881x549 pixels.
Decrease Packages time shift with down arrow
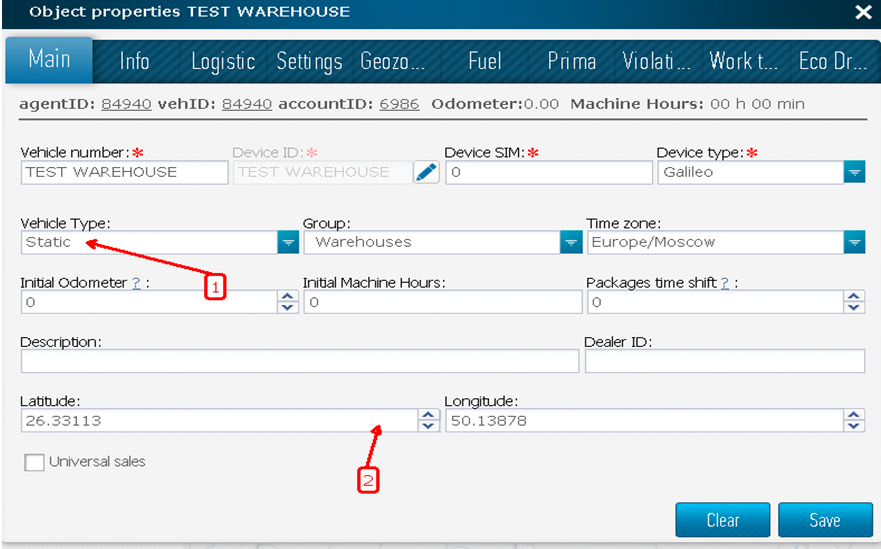click(853, 307)
